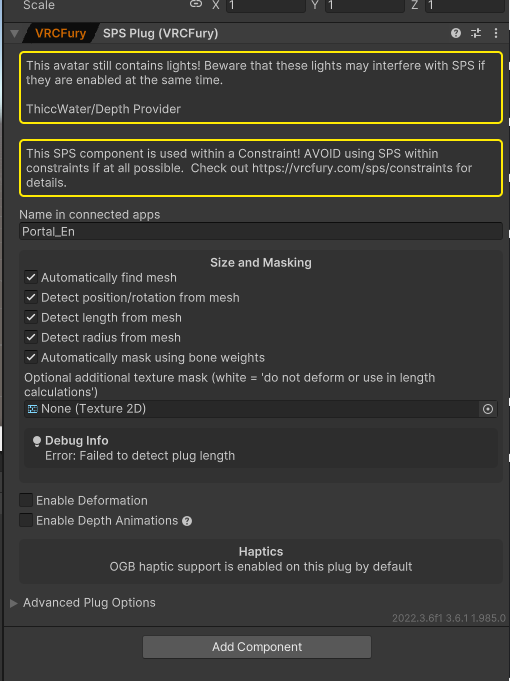Viewport: 510px width, 681px height.
Task: Click help icon beside Enable Depth Animations
Action: tap(187, 521)
